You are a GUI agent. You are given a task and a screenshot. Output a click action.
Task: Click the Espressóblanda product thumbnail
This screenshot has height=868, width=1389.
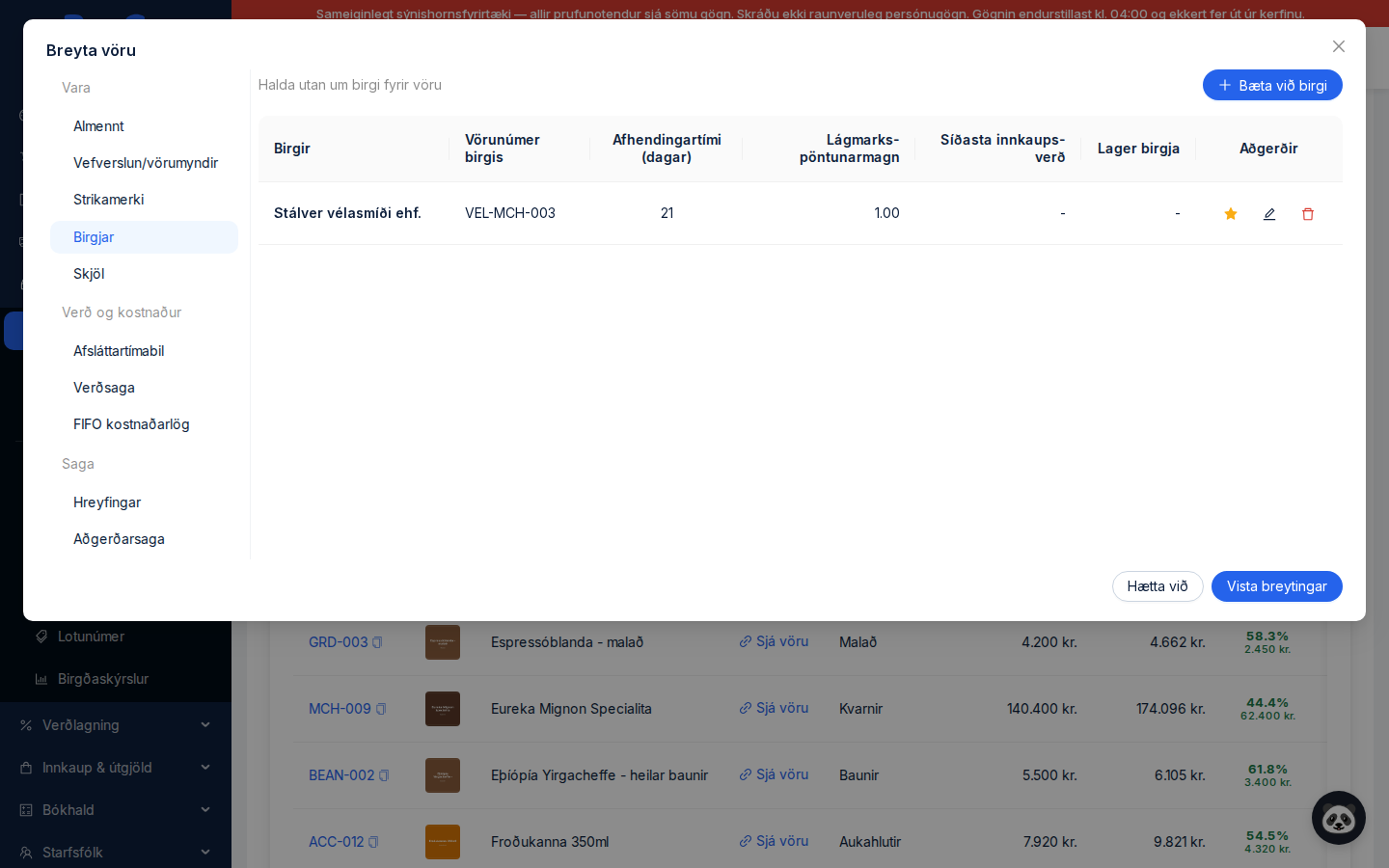[x=443, y=642]
